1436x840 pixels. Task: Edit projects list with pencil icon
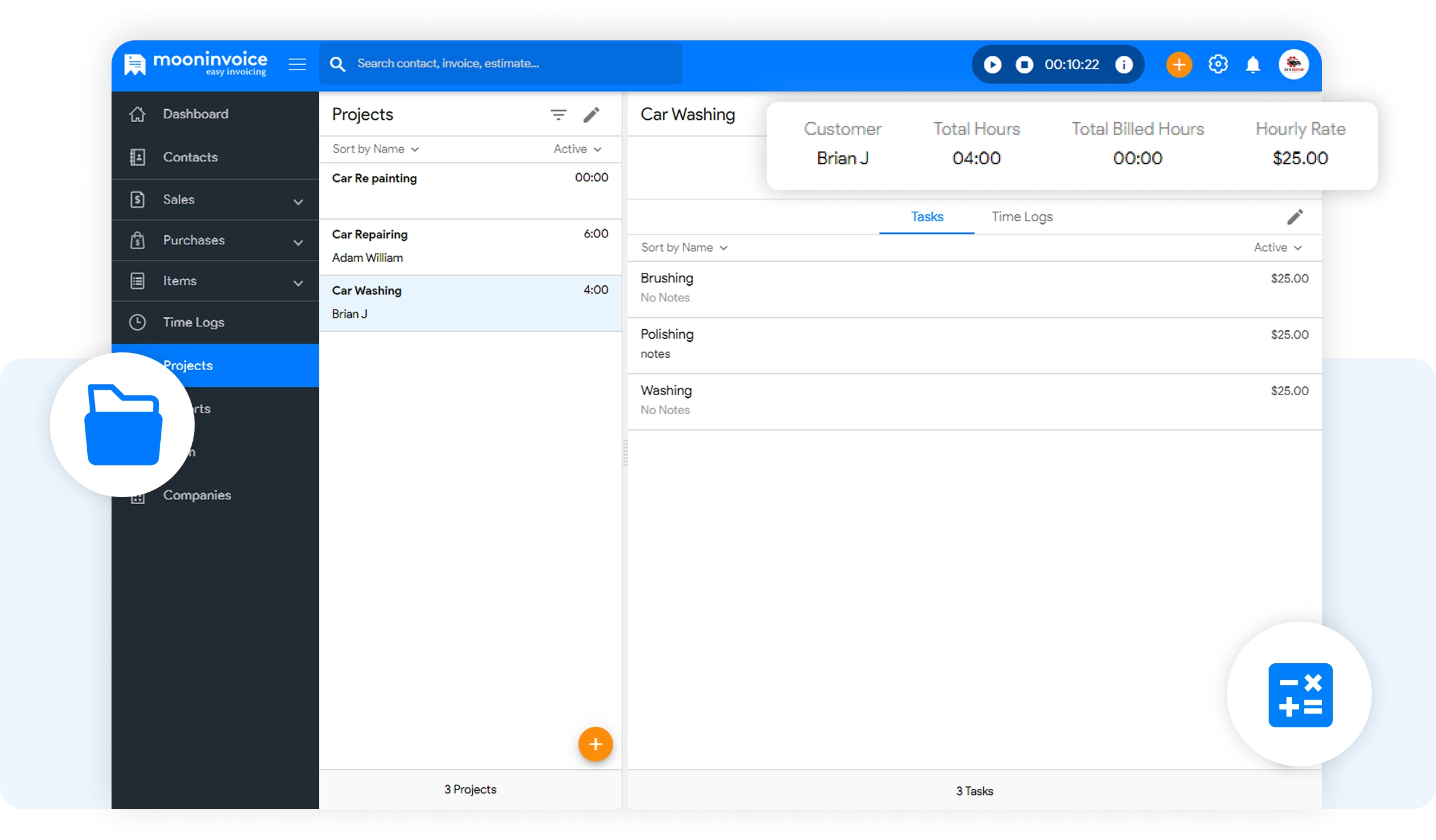pos(591,114)
